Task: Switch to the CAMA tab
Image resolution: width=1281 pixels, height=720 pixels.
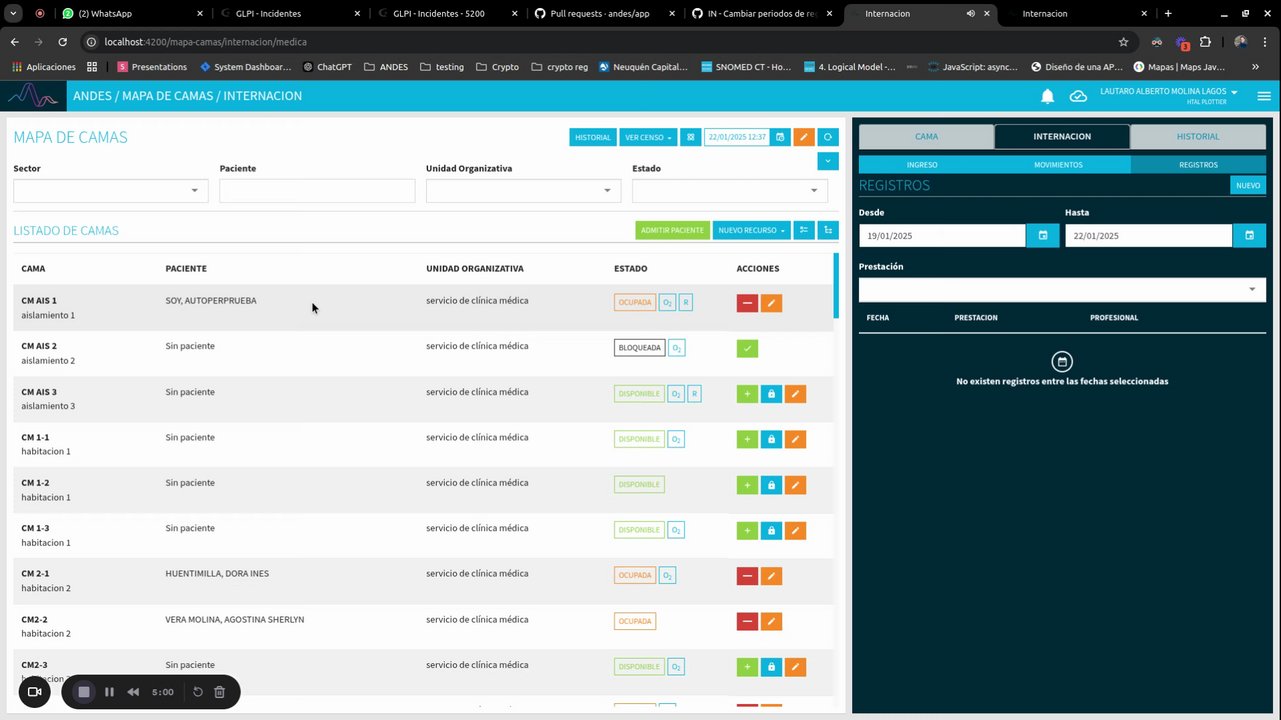Action: coord(926,137)
